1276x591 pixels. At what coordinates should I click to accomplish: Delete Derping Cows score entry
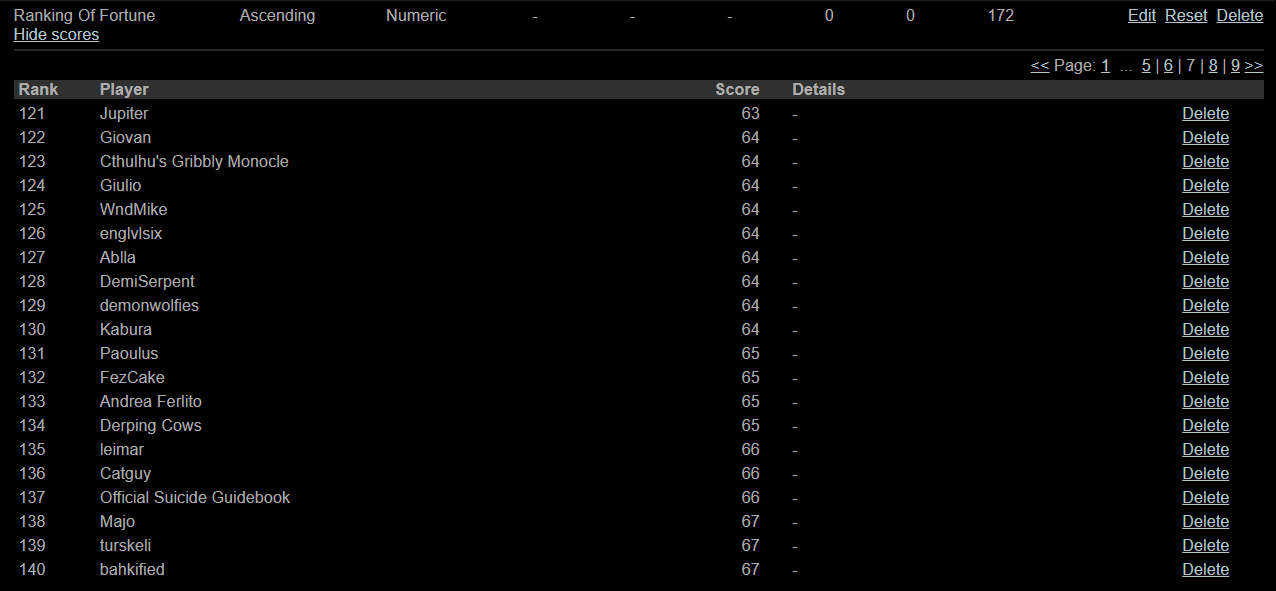tap(1205, 426)
